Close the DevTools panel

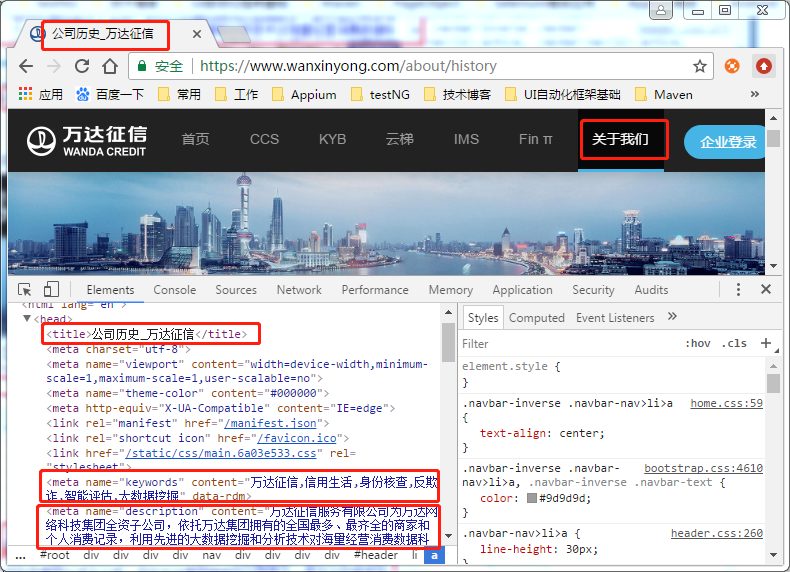[x=766, y=289]
